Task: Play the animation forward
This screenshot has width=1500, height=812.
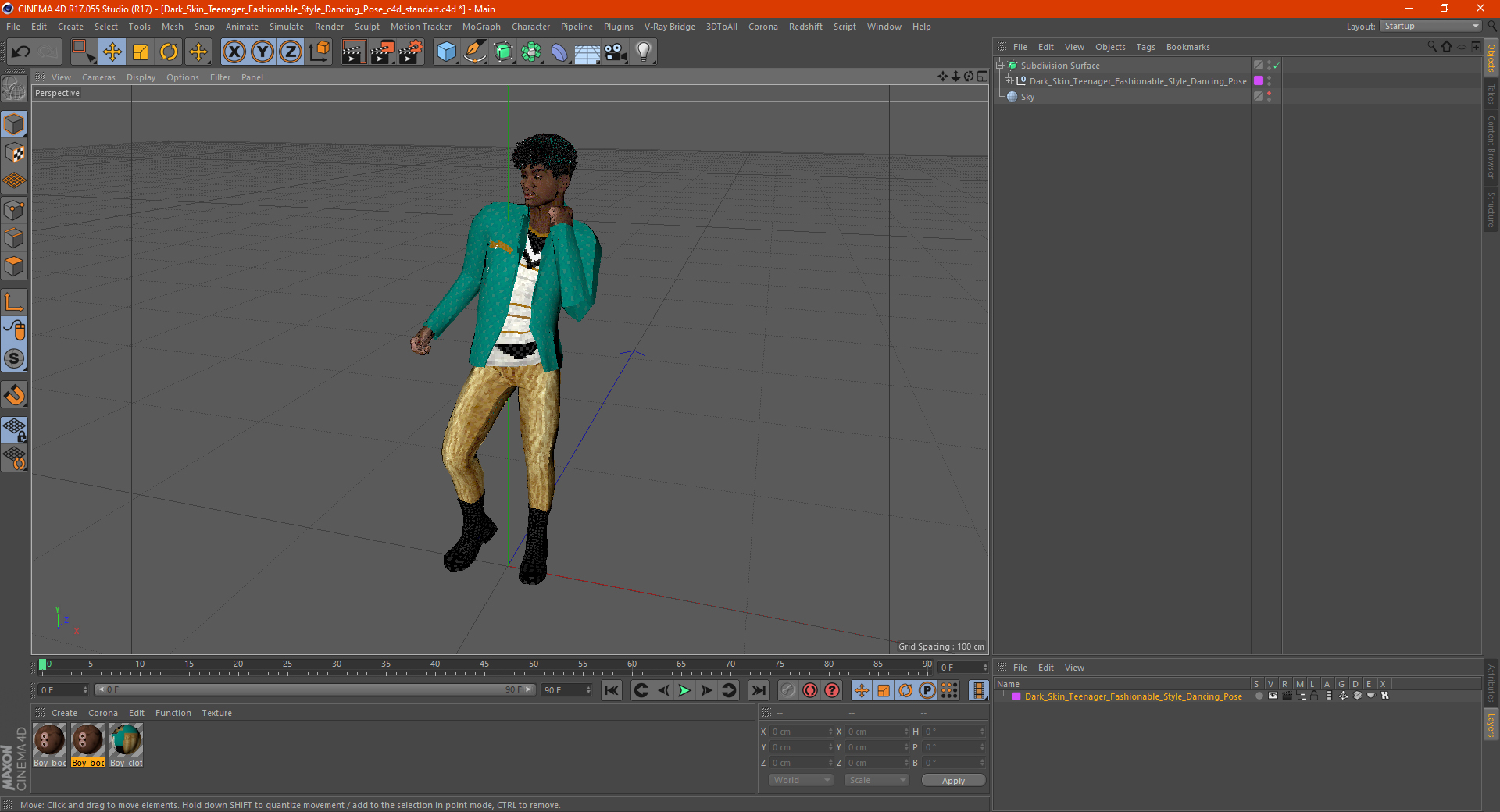Action: coord(684,690)
